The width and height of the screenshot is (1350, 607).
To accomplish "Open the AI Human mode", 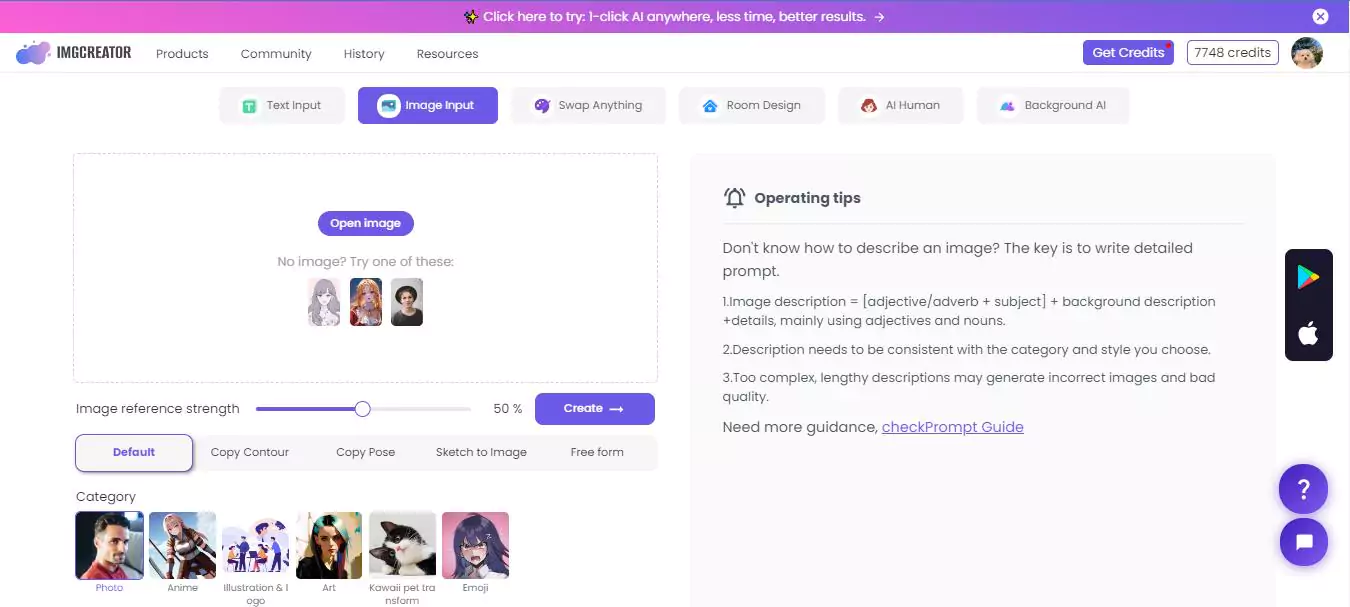I will (901, 105).
